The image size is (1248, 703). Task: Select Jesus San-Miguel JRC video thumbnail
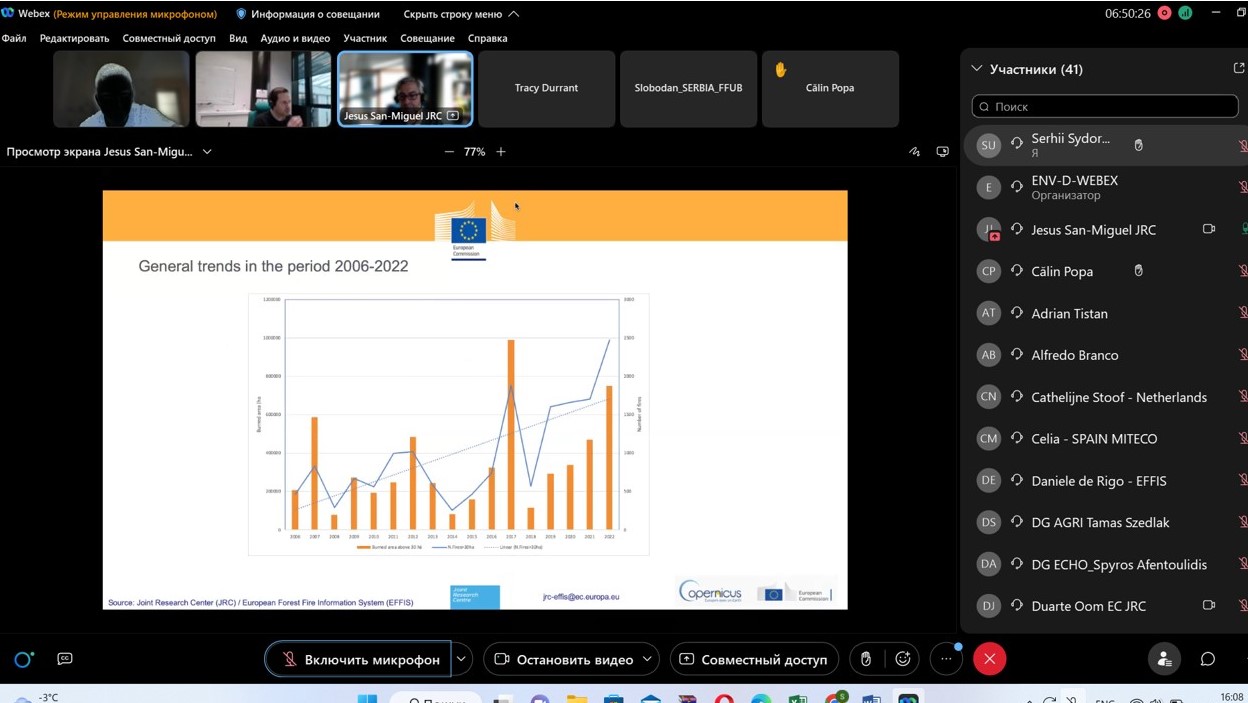(405, 89)
